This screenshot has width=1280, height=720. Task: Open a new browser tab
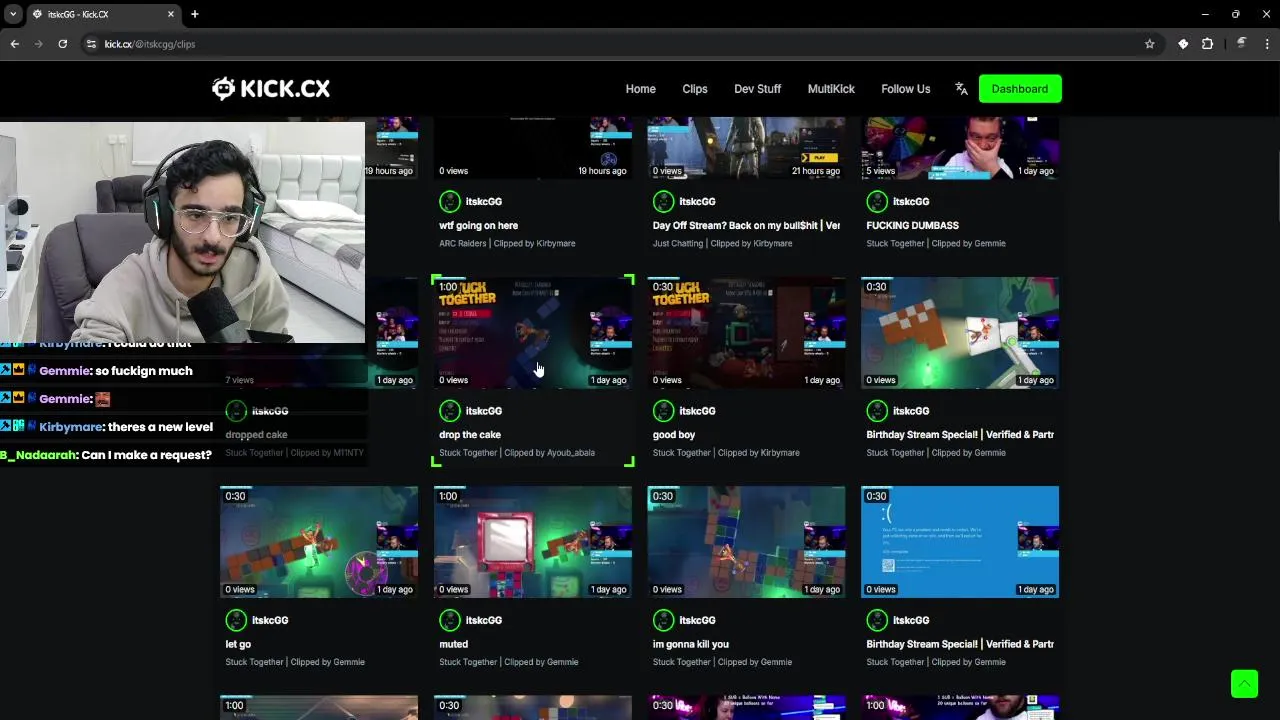(195, 14)
